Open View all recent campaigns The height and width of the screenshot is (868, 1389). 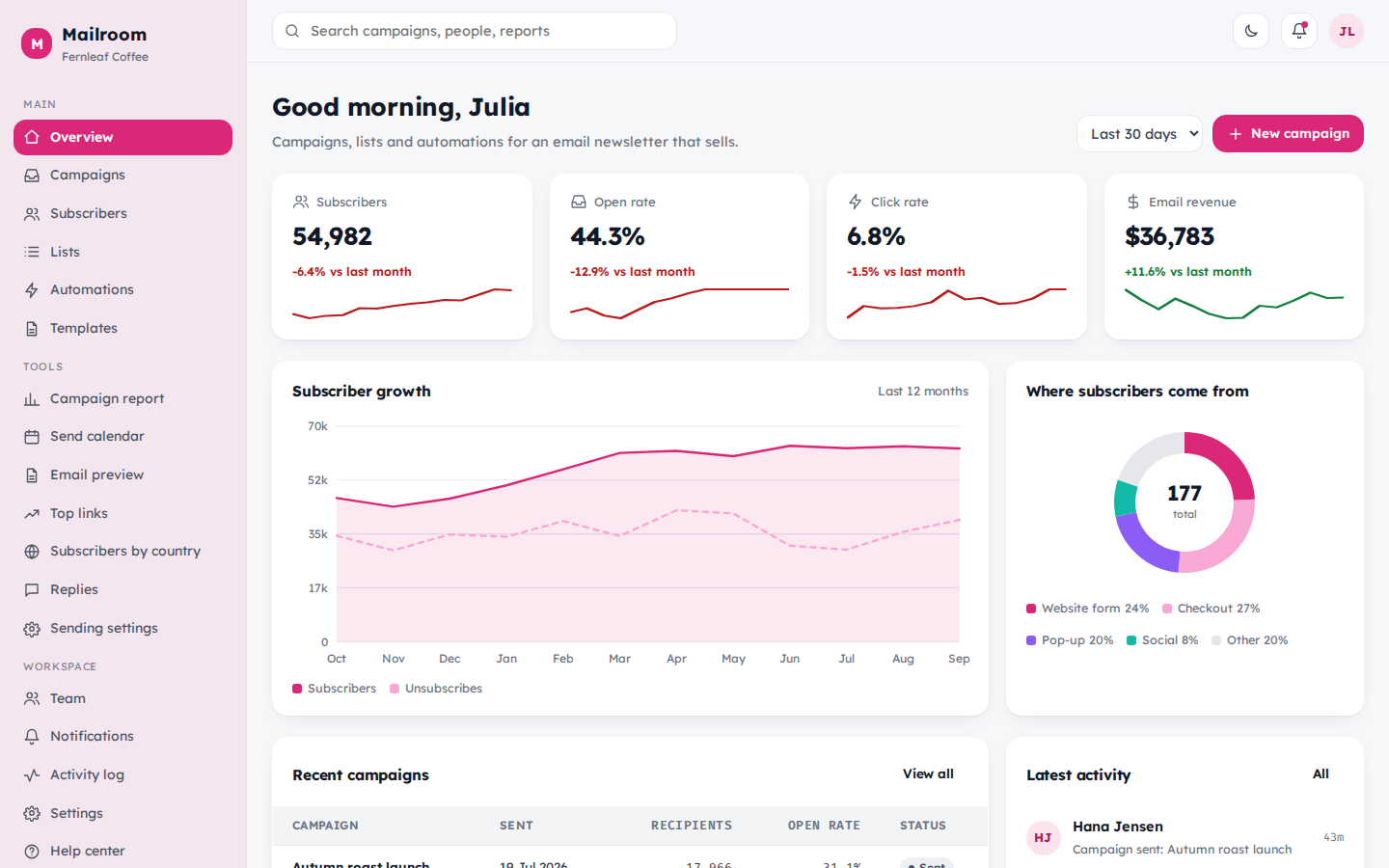point(928,774)
